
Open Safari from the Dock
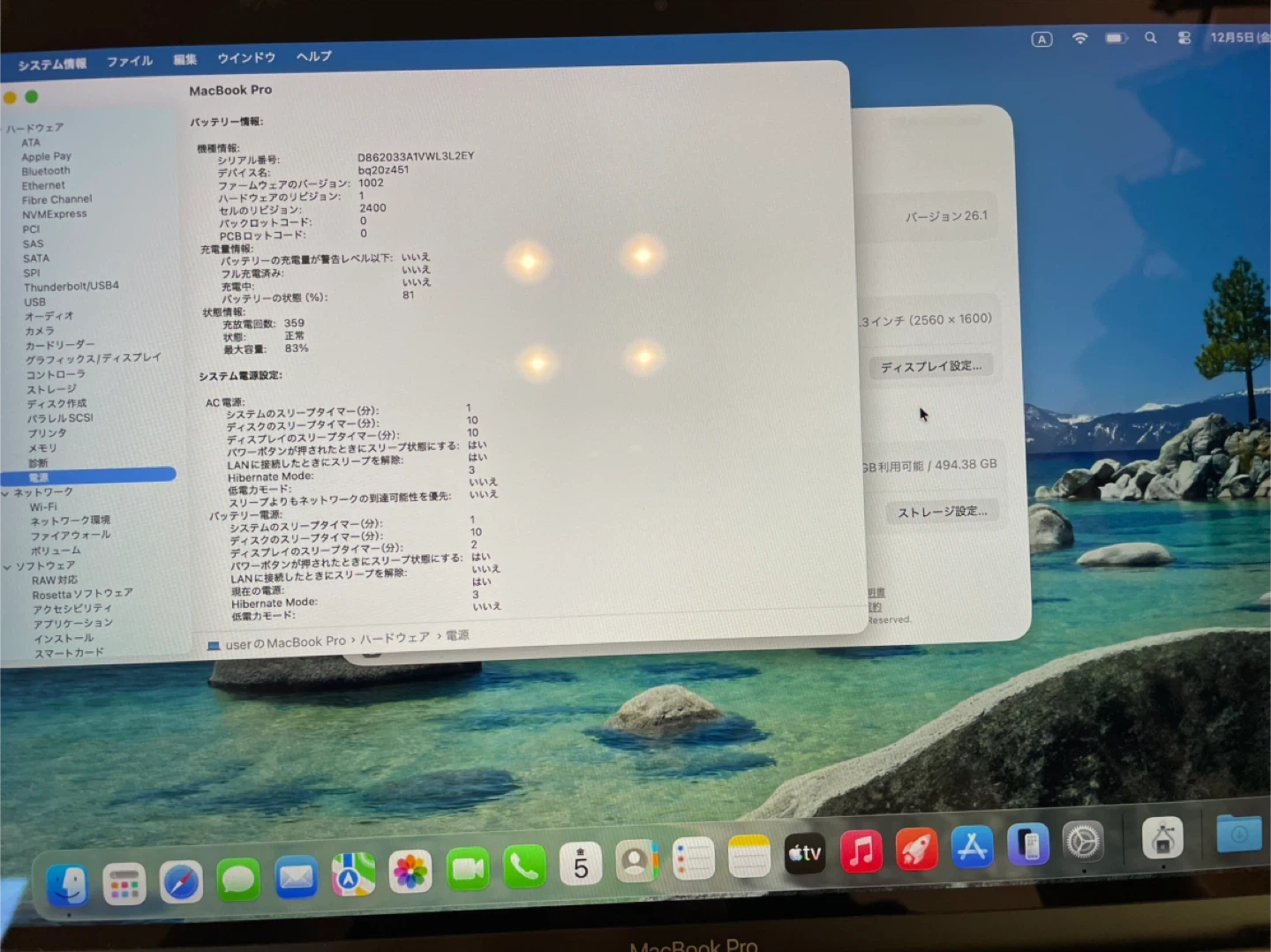(x=181, y=882)
